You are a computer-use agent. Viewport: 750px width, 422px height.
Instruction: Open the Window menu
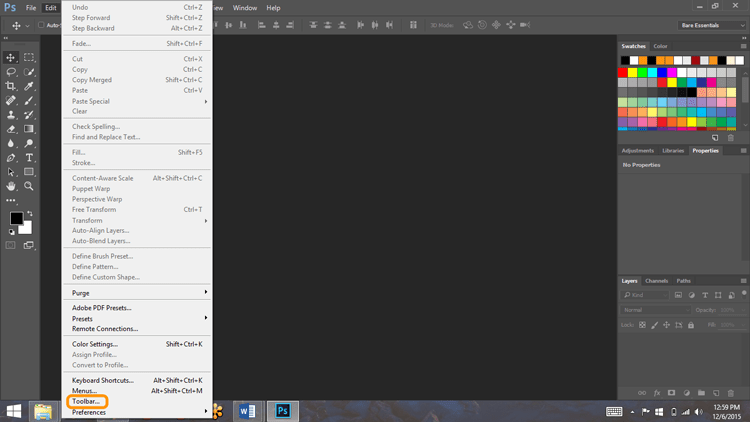pos(244,8)
